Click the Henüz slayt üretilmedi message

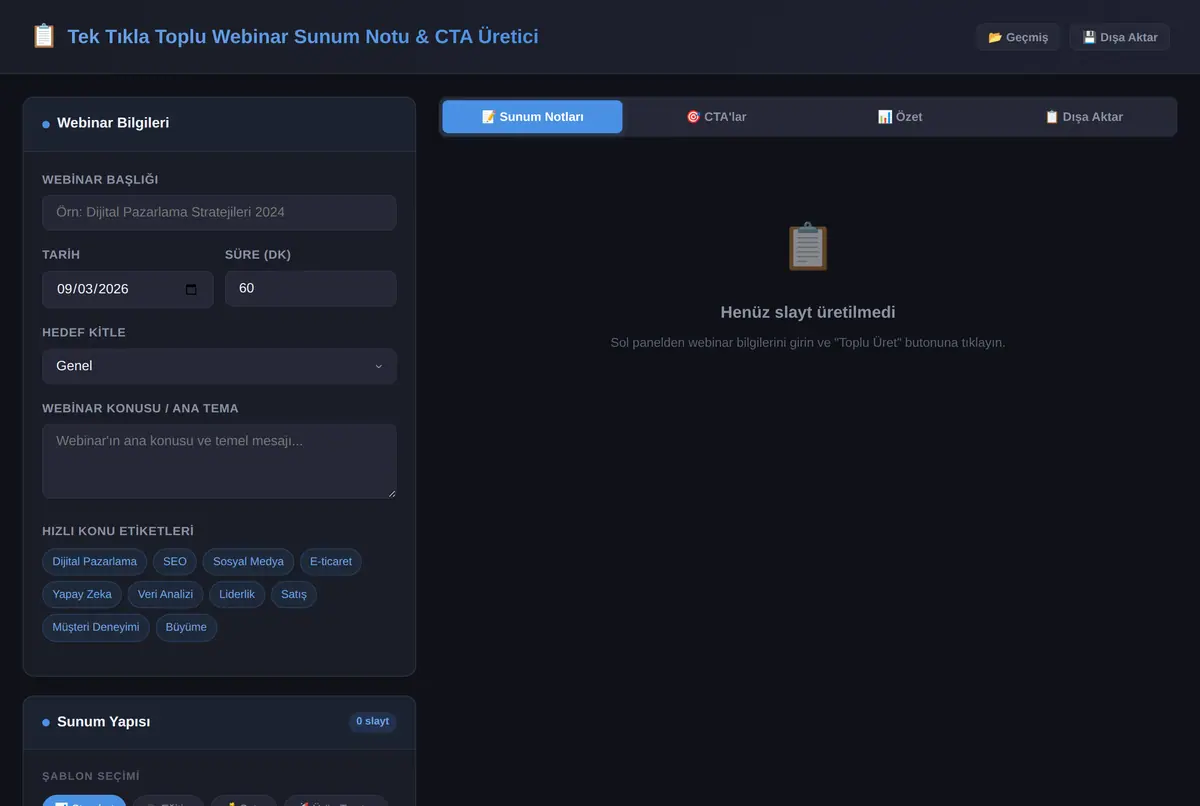(x=808, y=312)
